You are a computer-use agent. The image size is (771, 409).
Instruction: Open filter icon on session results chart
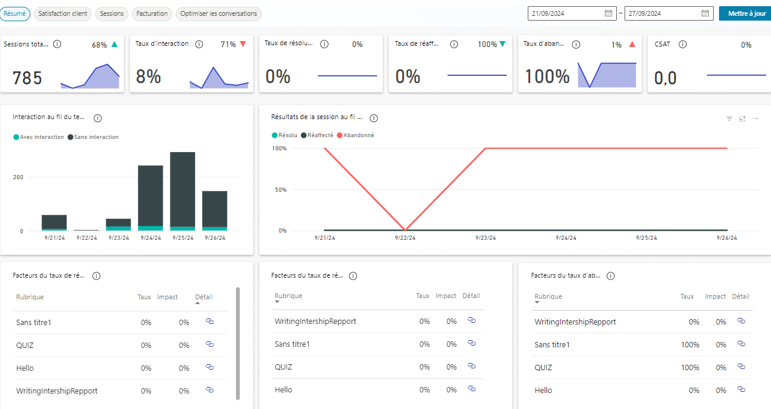[729, 118]
